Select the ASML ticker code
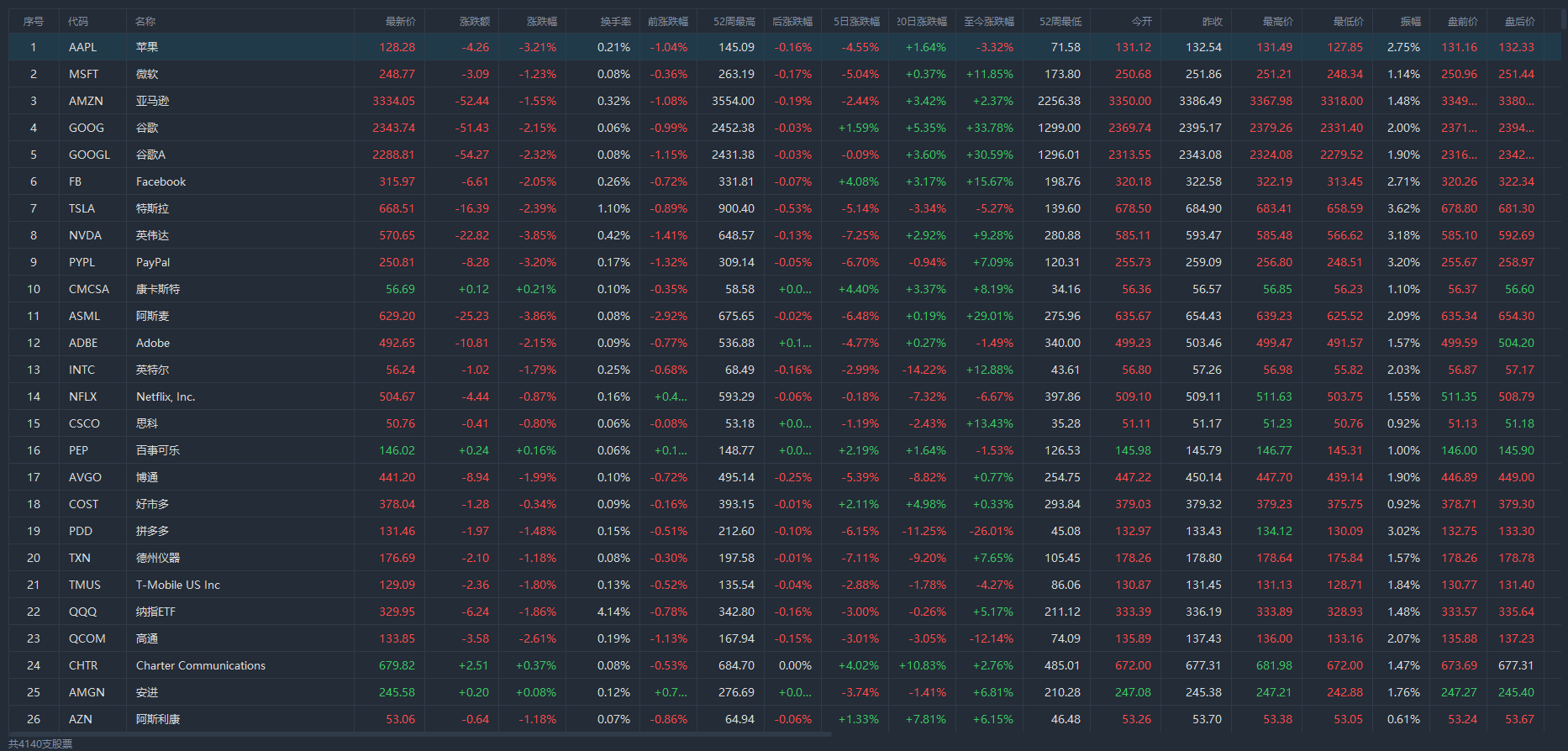Image resolution: width=1568 pixels, height=751 pixels. click(x=84, y=316)
